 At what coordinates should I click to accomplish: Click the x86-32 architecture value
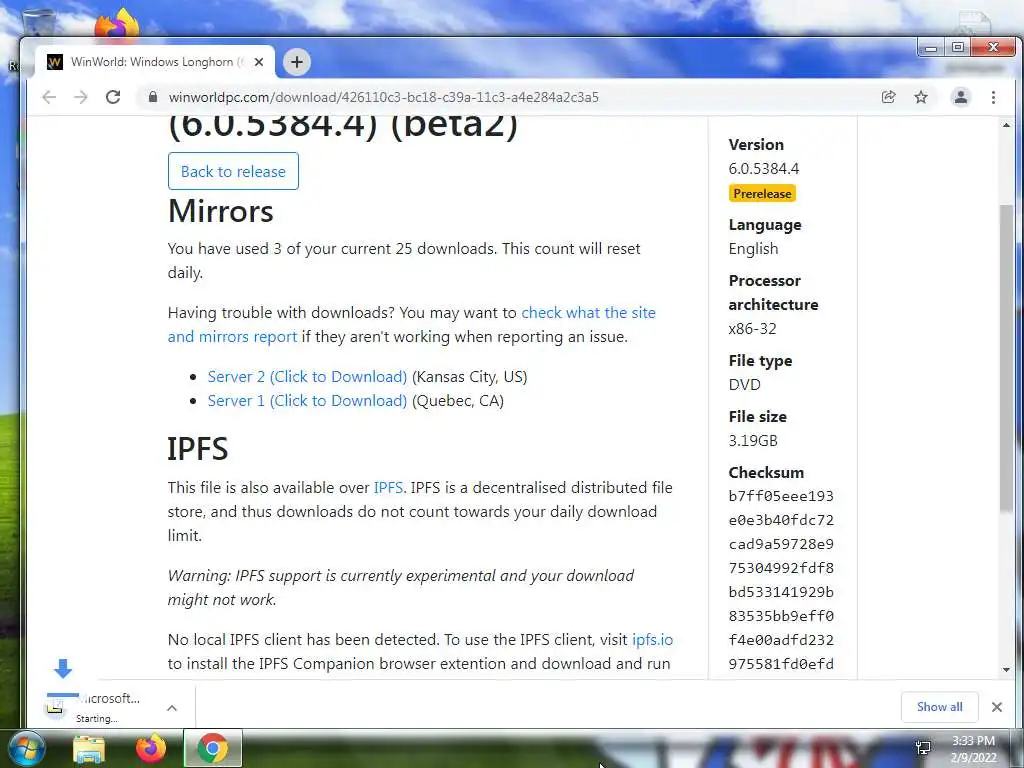[x=752, y=328]
